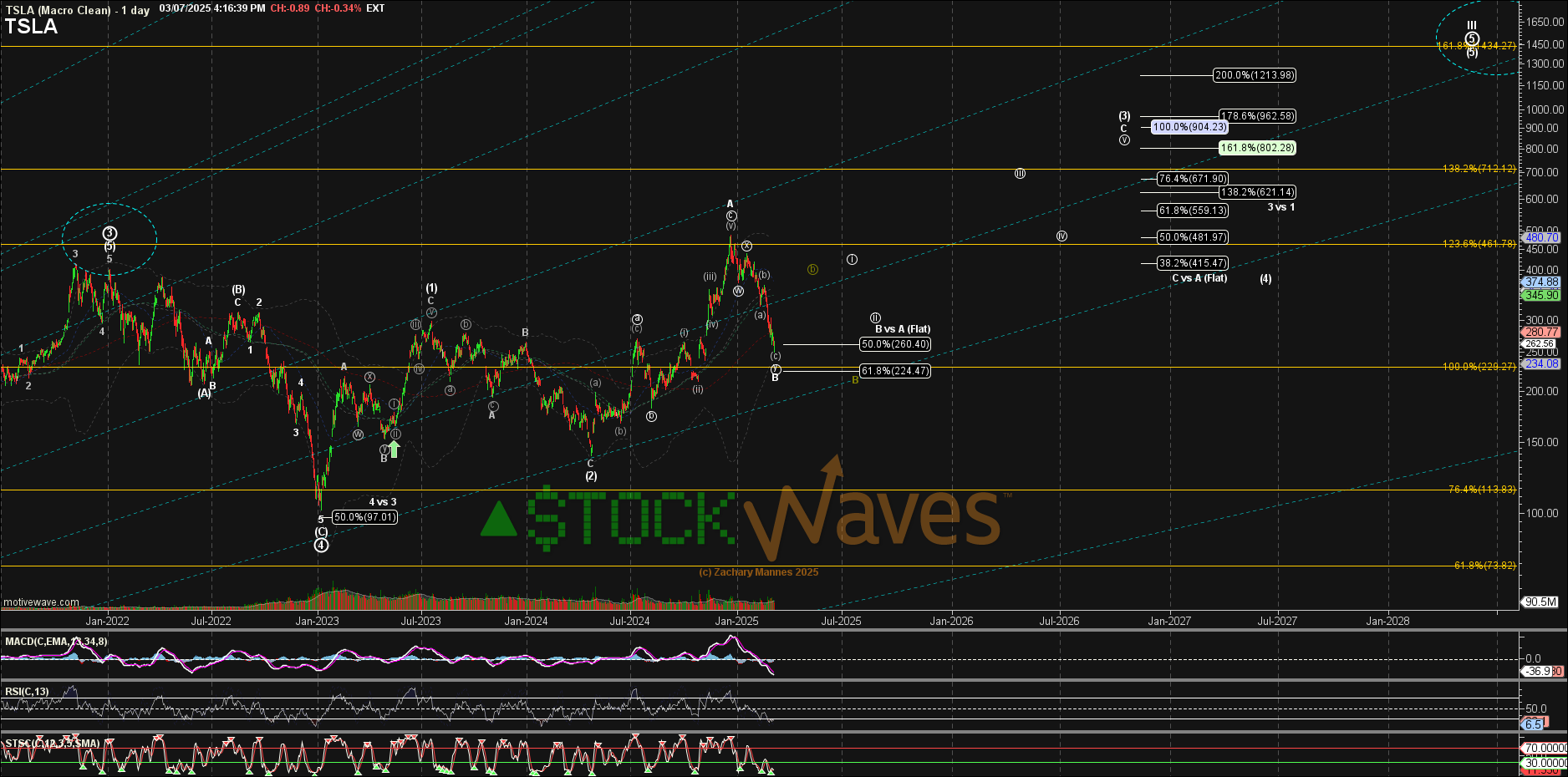Screen dimensions: 1568x777
Task: Click the motivewave.com link text
Action: pos(41,602)
